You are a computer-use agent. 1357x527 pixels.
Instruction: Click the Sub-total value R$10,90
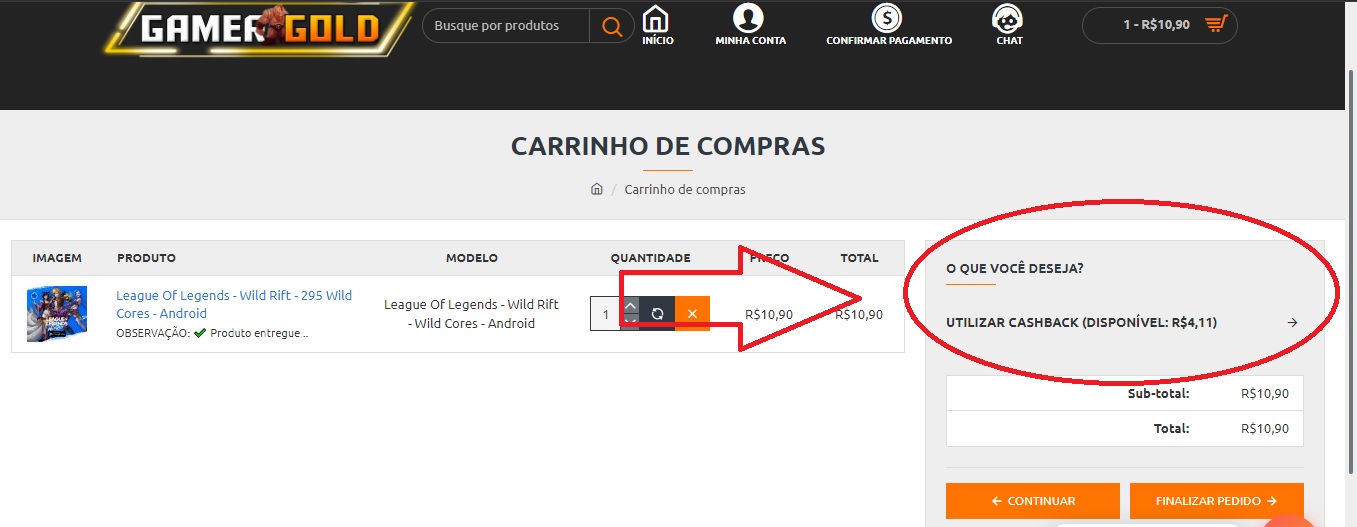click(1265, 394)
